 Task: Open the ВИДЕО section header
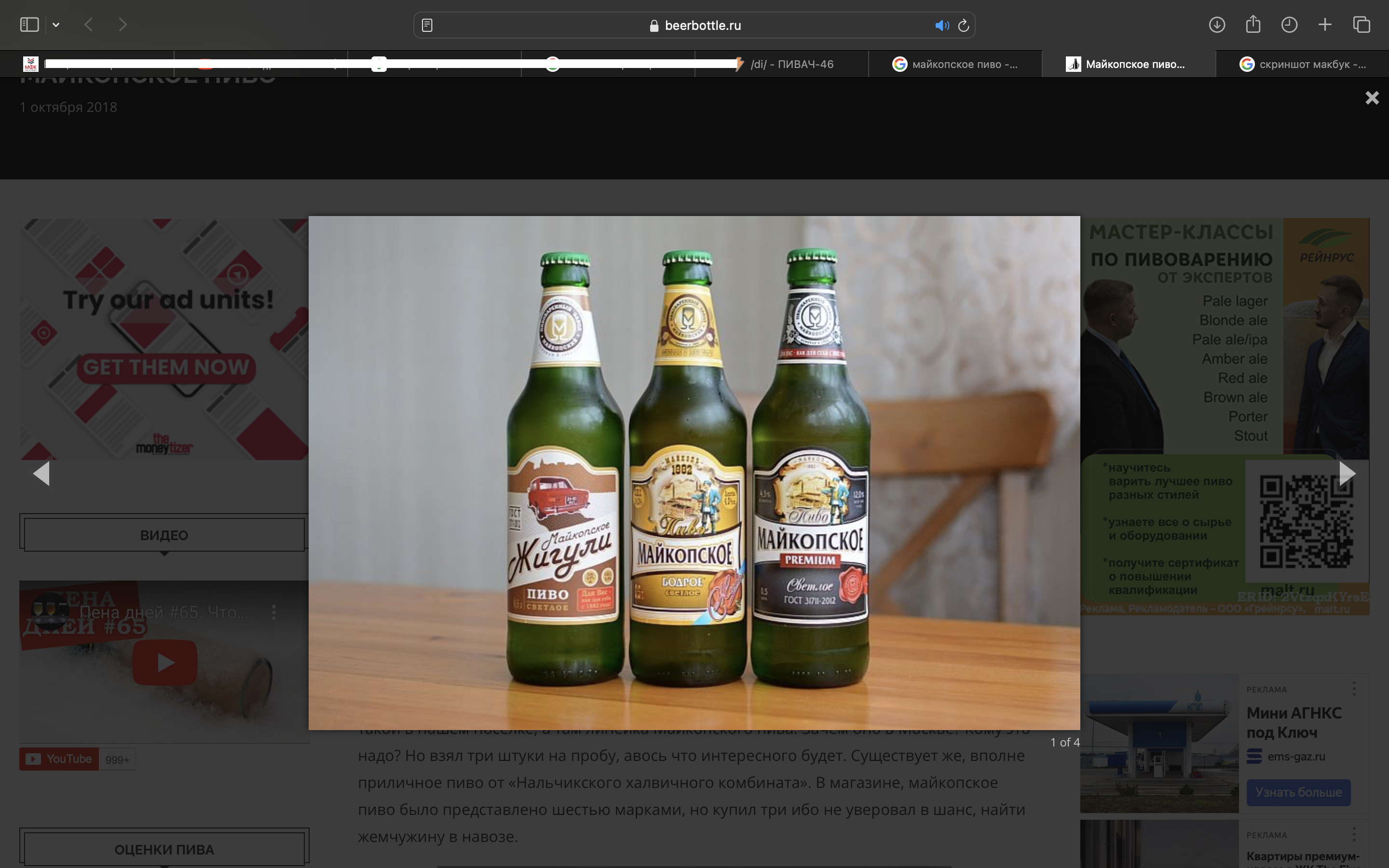coord(164,535)
